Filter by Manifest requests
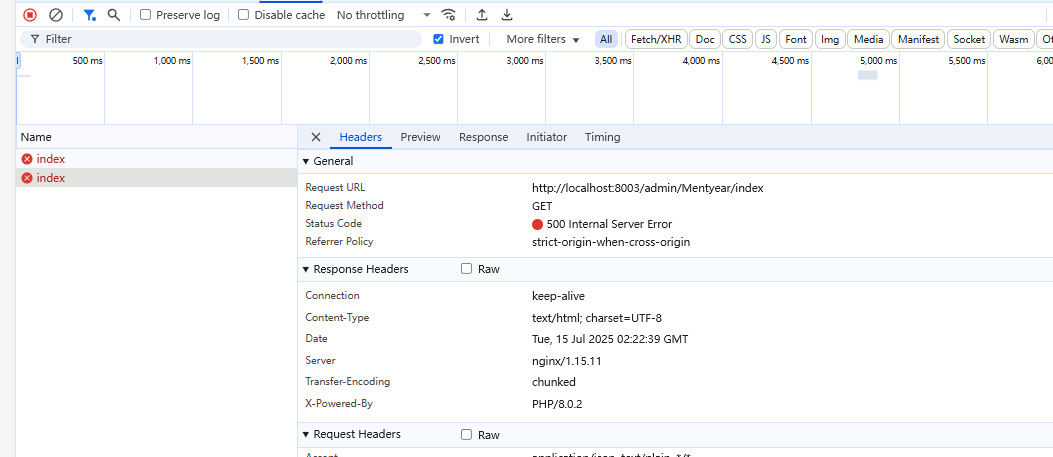The height and width of the screenshot is (457, 1053). tap(919, 40)
